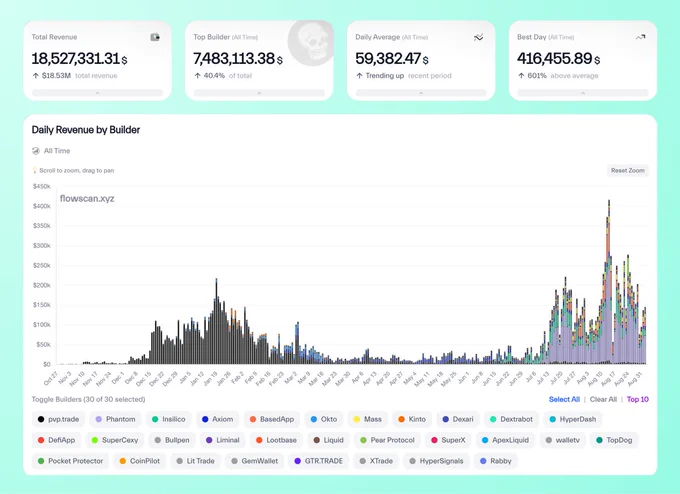Toggle the Pocket Protector builder chip

(x=70, y=461)
